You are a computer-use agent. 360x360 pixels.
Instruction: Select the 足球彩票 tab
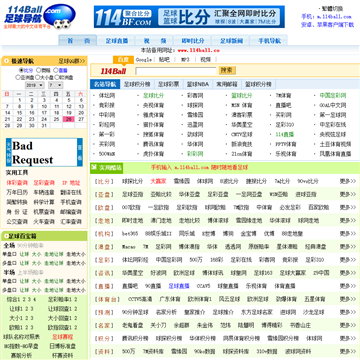pyautogui.click(x=168, y=84)
